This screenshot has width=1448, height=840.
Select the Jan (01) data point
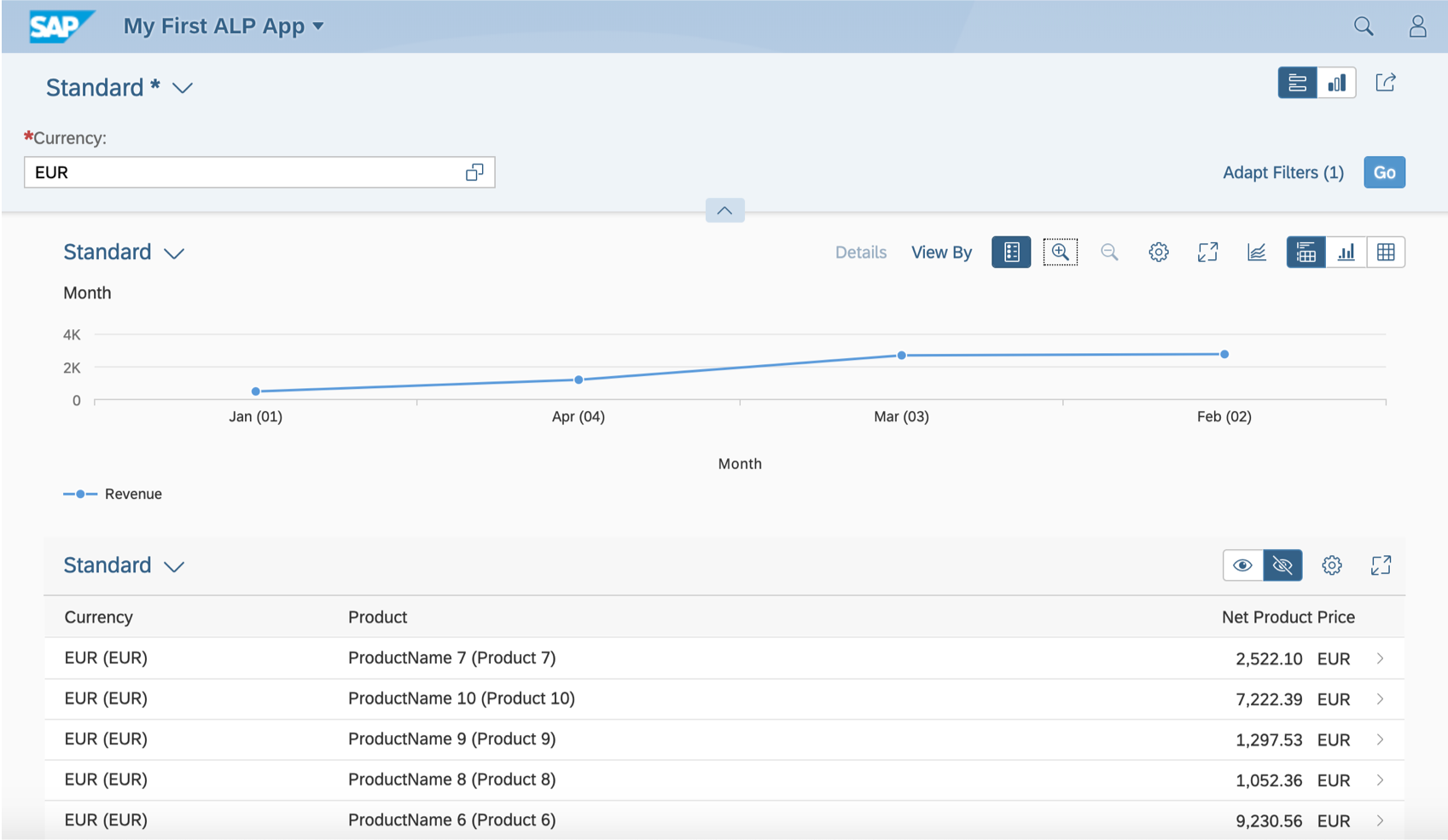[x=256, y=391]
